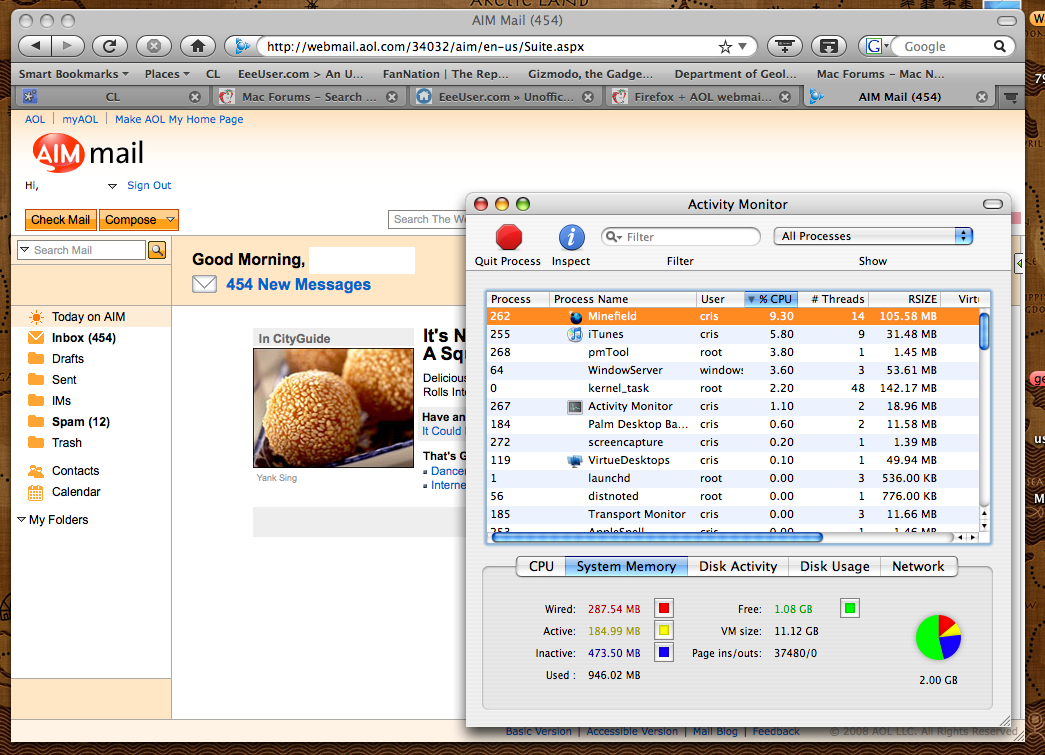
Task: Select the System Memory tab
Action: [626, 566]
